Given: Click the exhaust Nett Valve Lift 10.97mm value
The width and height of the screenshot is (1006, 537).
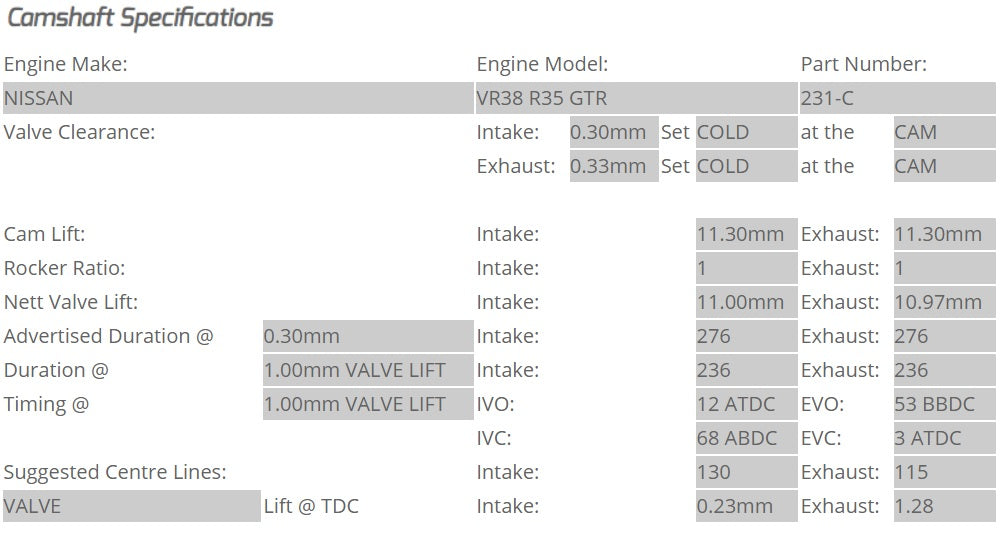Looking at the screenshot, I should 944,303.
